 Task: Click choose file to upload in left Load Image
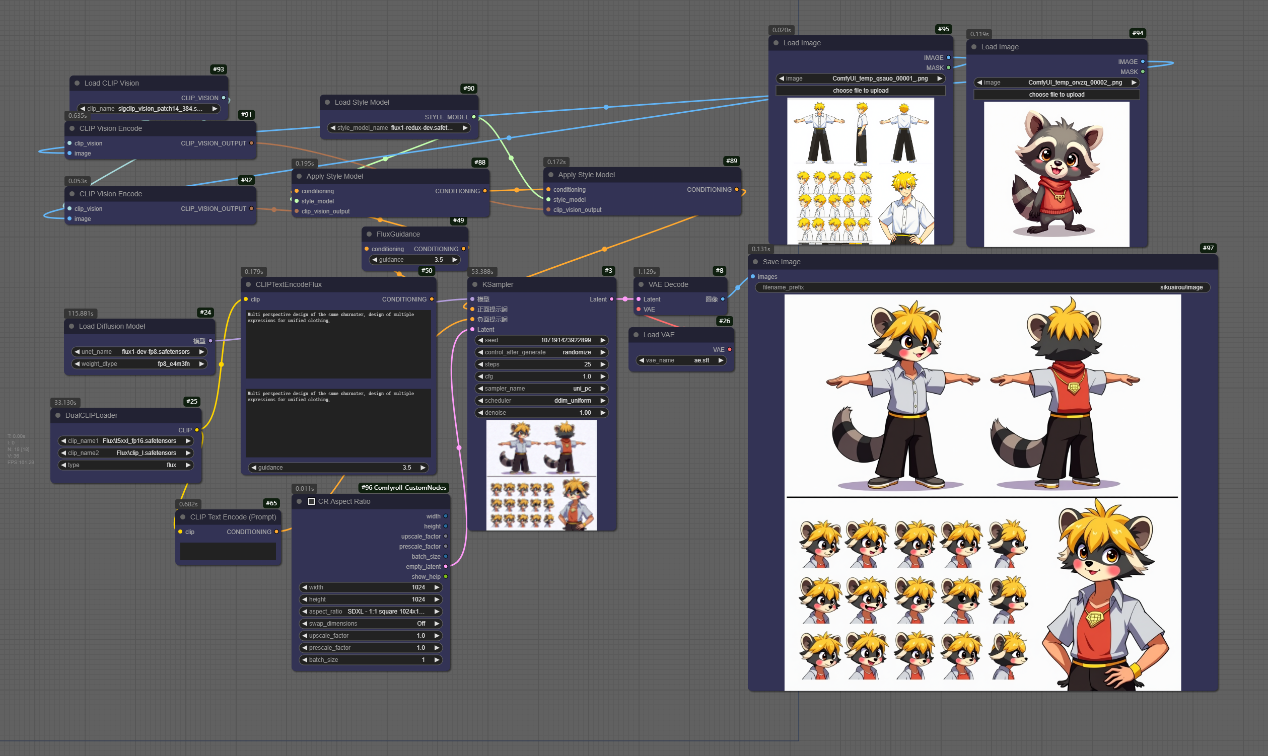pos(860,90)
